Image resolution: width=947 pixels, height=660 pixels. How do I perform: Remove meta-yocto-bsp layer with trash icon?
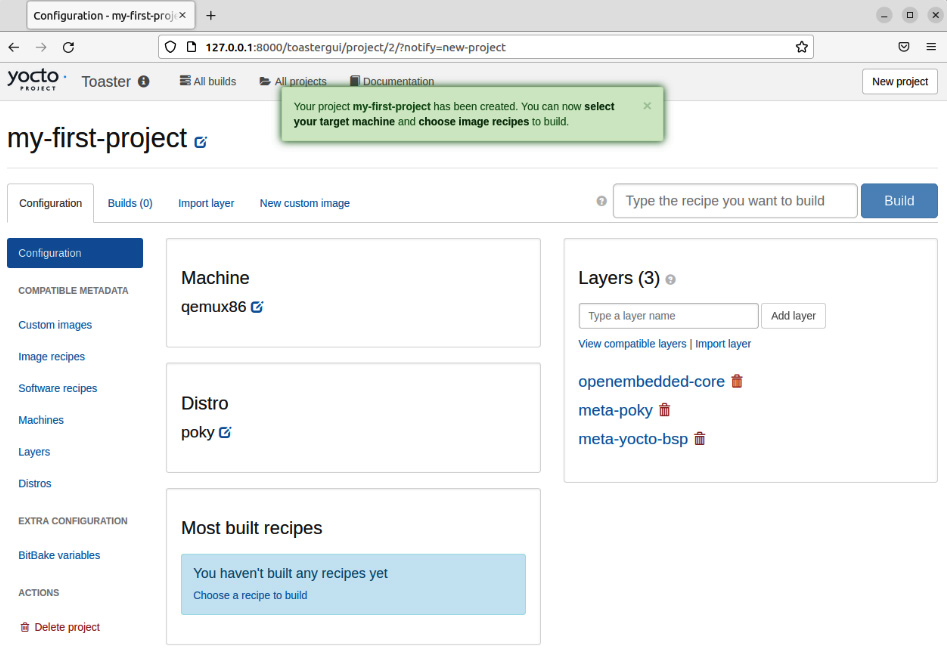699,438
